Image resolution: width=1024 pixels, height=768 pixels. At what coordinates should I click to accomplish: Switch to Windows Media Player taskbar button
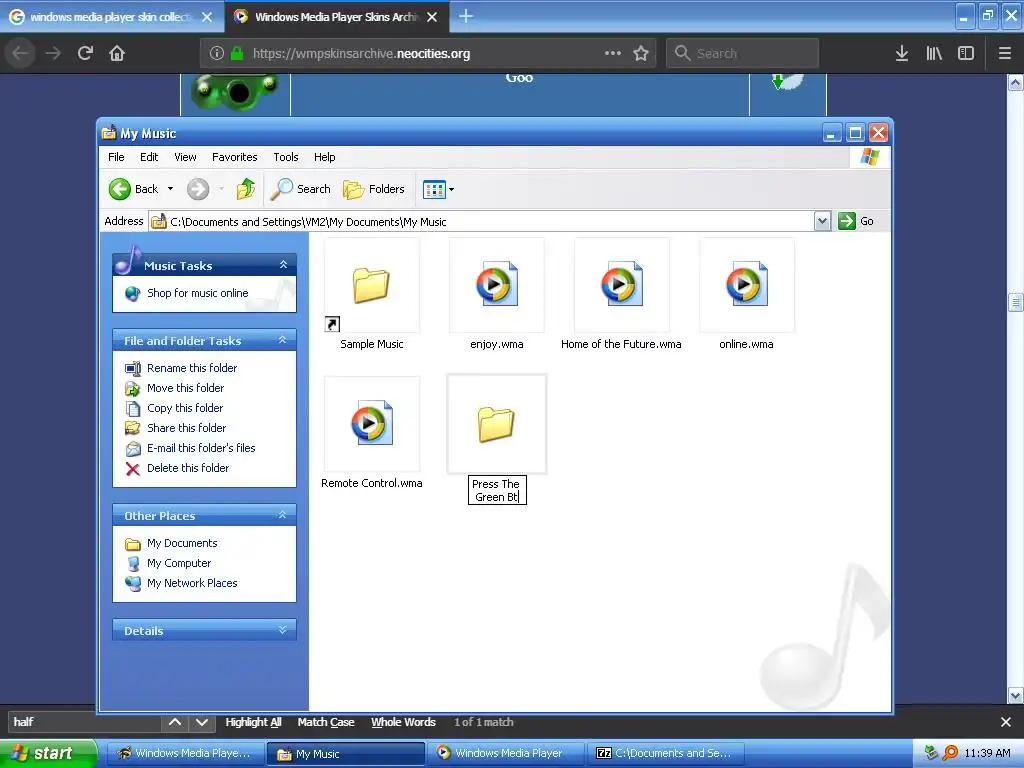(507, 754)
